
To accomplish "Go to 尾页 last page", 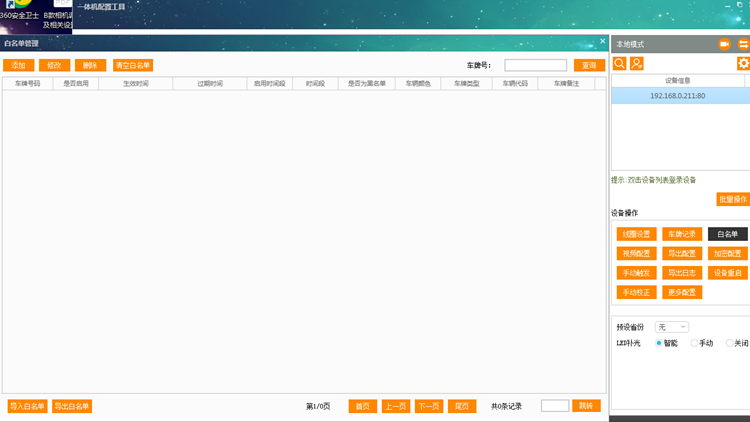I will (462, 406).
